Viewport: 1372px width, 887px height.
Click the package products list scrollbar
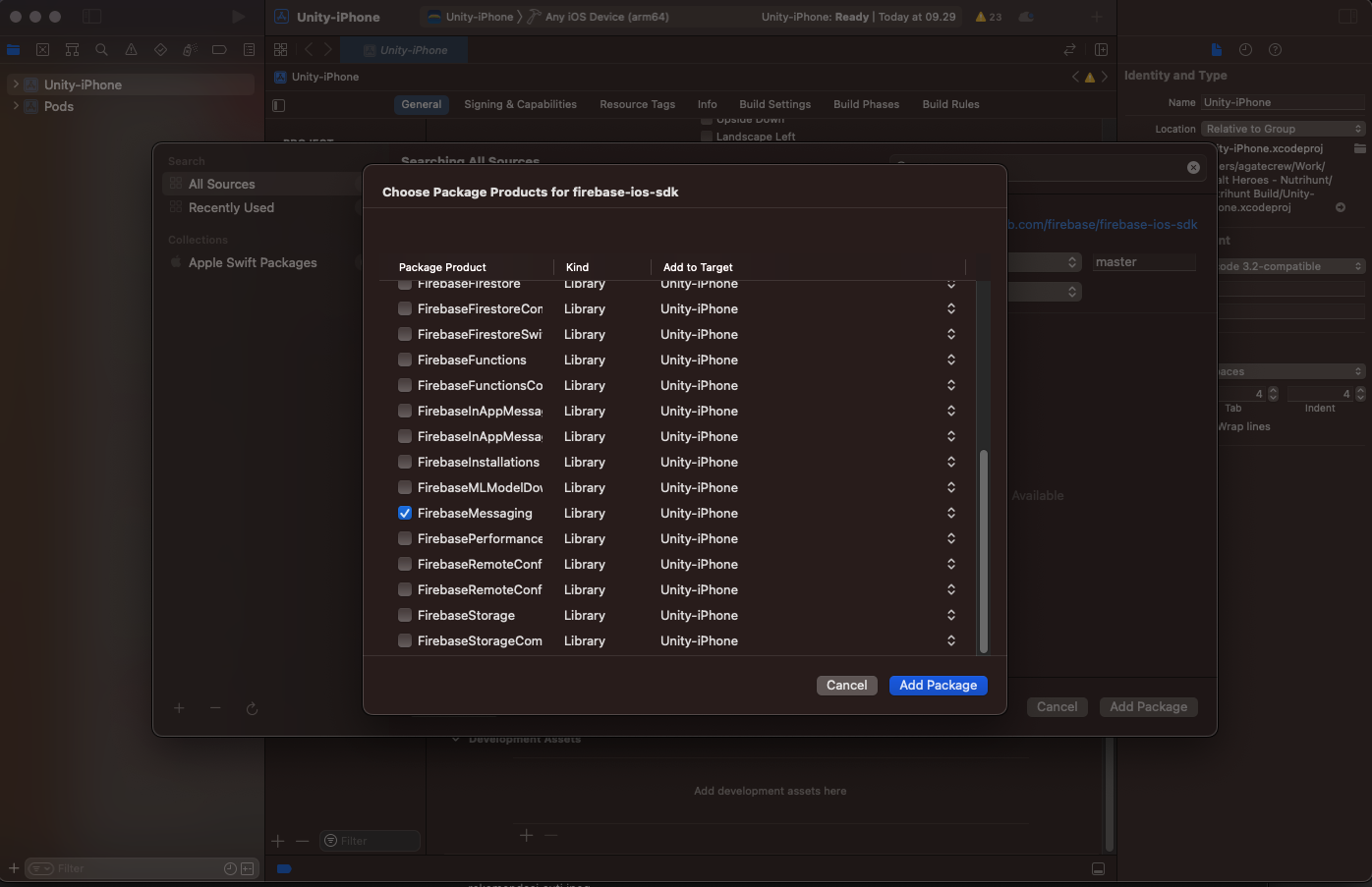coord(983,550)
